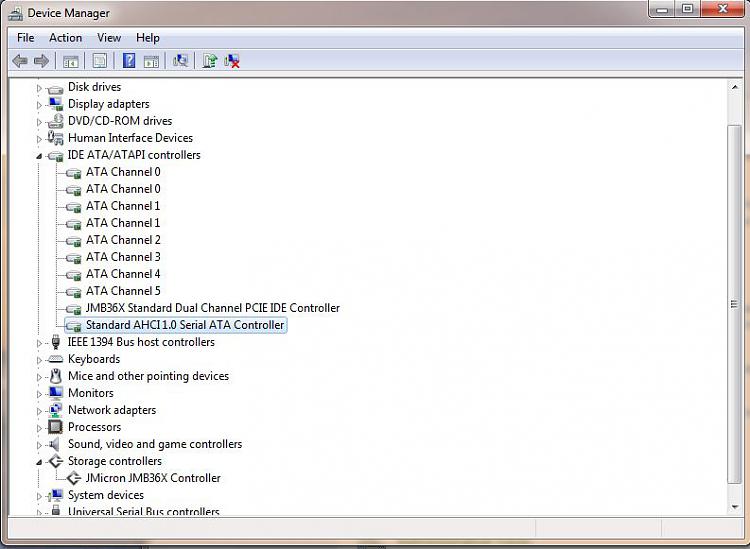Click the JMicron JMB36X Controller device icon
The width and height of the screenshot is (750, 549).
[74, 478]
